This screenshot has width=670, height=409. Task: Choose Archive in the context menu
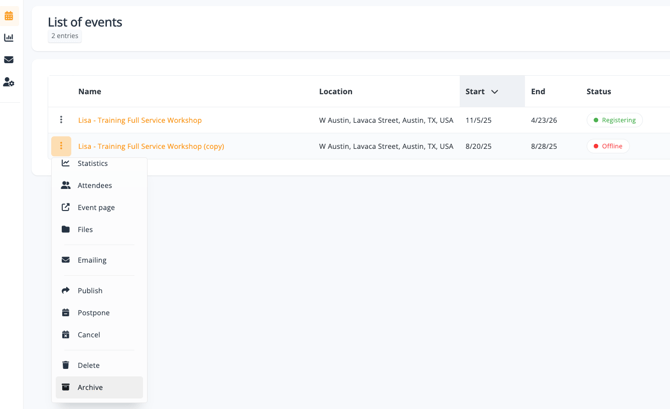click(x=90, y=387)
